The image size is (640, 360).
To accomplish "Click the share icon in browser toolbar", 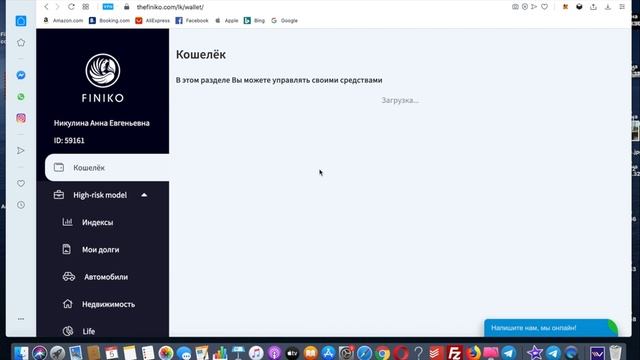I will [593, 7].
